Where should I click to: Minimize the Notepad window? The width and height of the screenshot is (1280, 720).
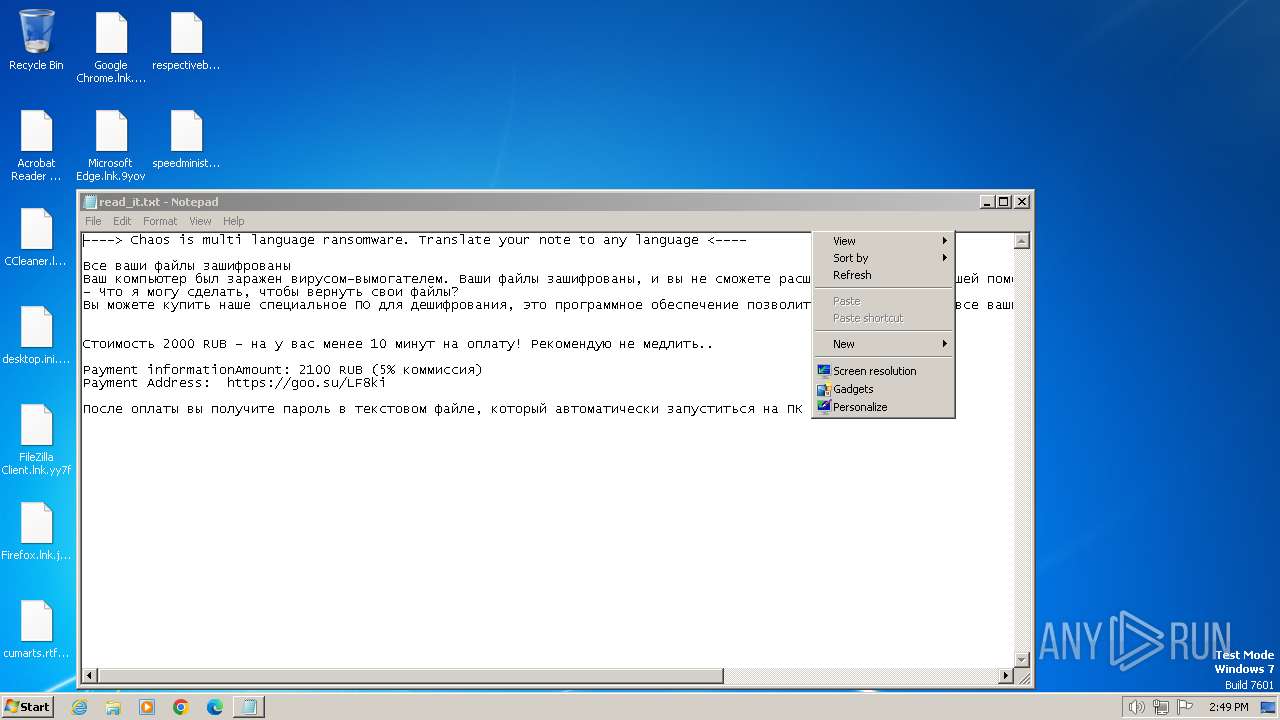point(988,201)
